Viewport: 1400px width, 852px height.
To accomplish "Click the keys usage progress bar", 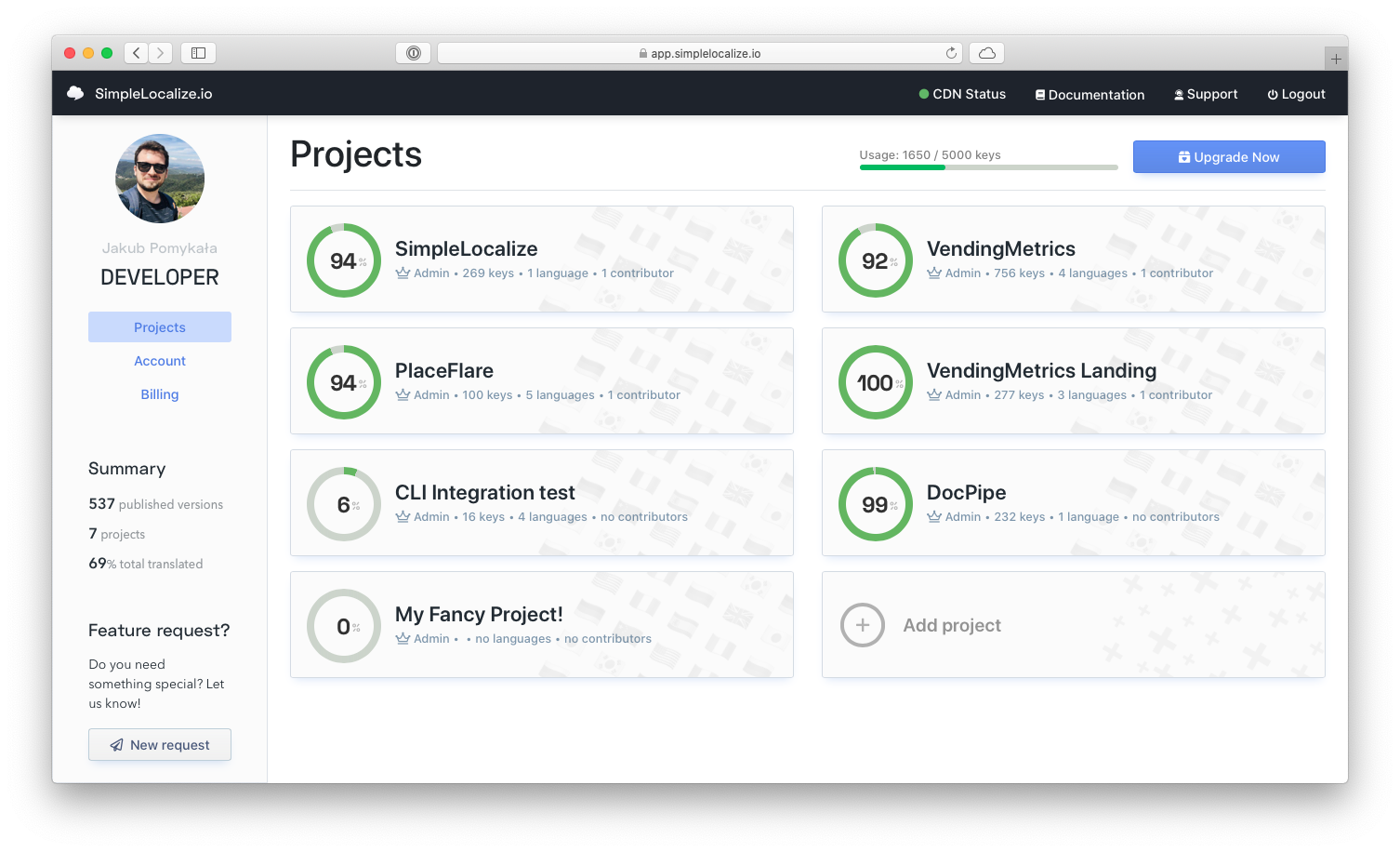I will (988, 167).
